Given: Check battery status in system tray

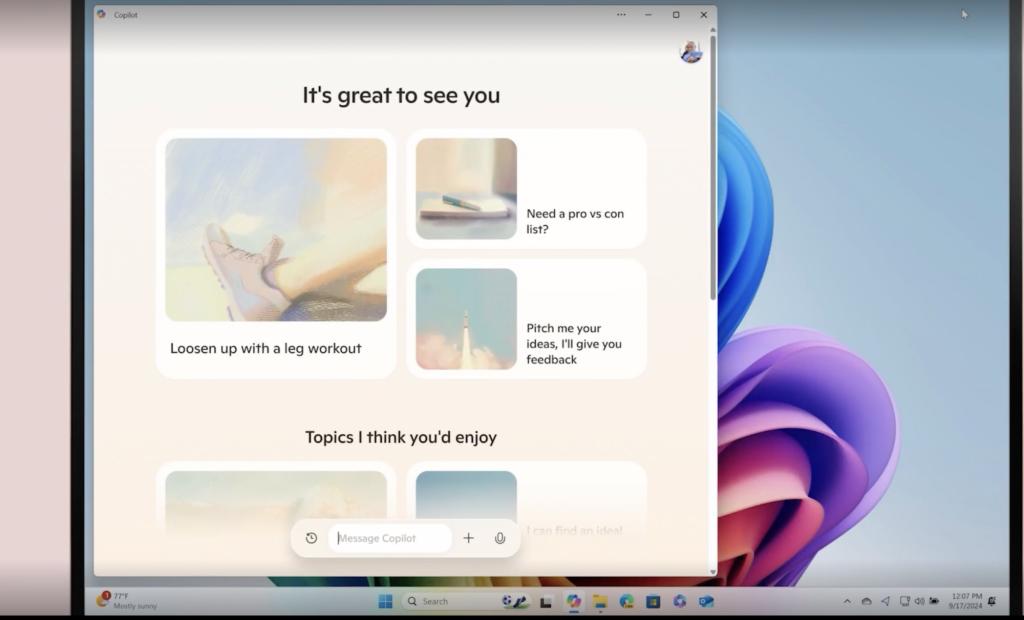Looking at the screenshot, I should [935, 601].
